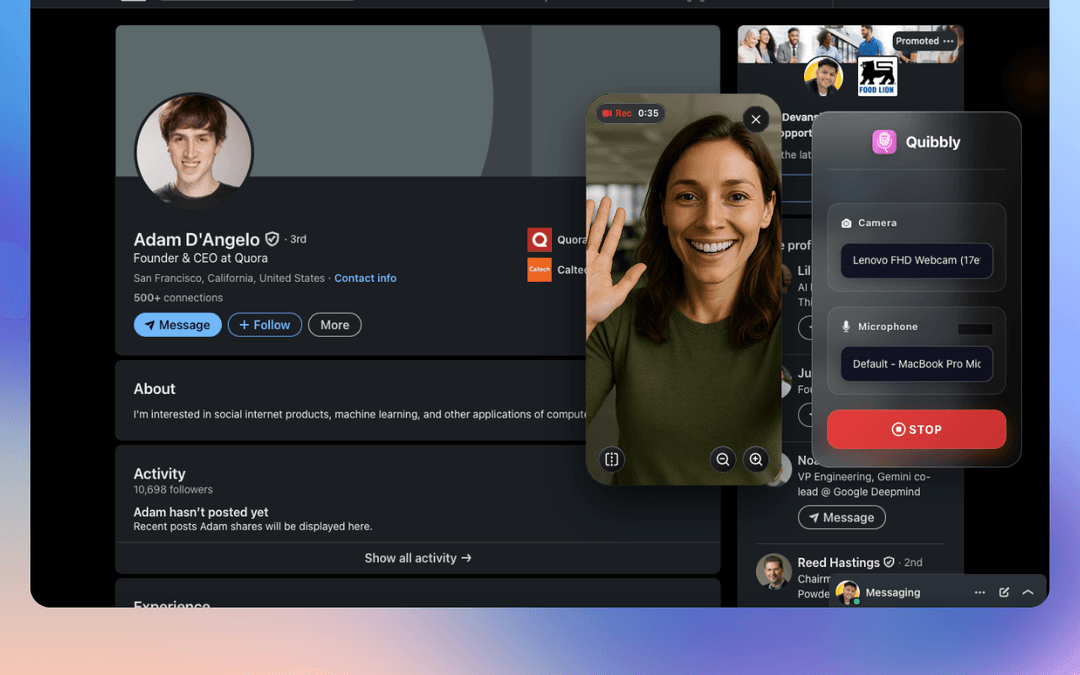Zoom in the webcam preview
This screenshot has height=675, width=1080.
click(x=756, y=459)
